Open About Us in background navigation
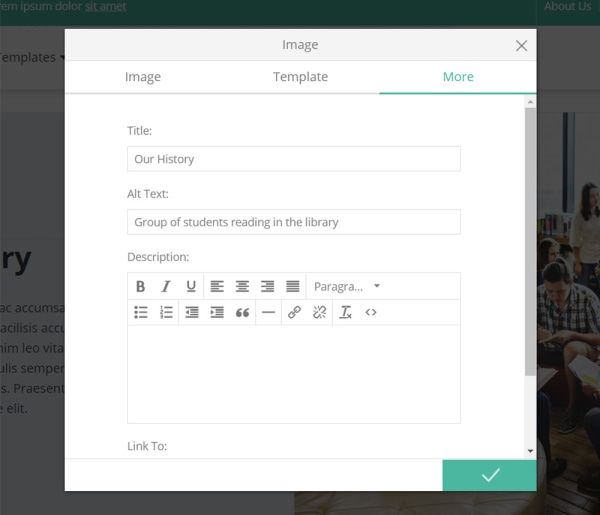 point(568,7)
